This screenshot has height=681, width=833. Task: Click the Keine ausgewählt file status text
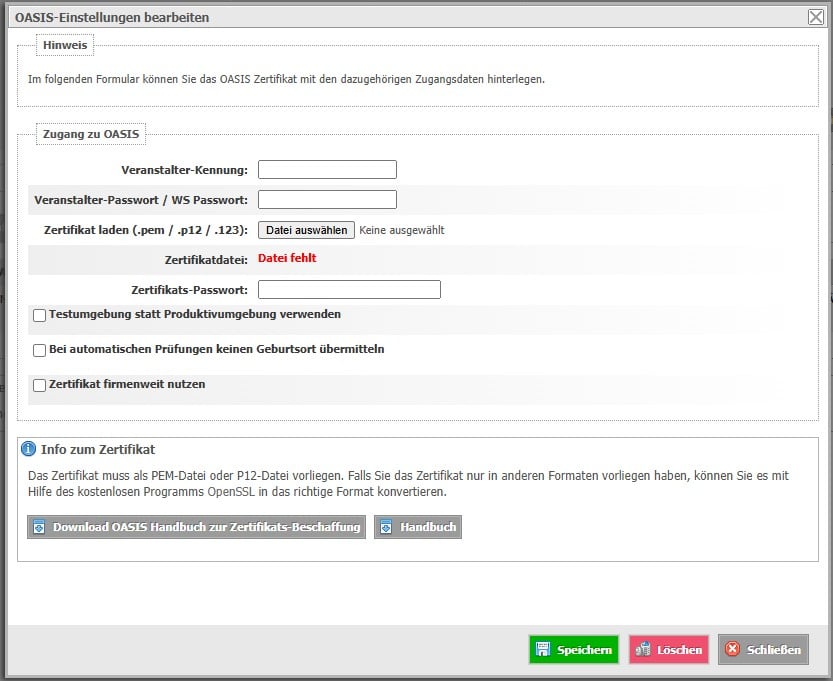(402, 230)
